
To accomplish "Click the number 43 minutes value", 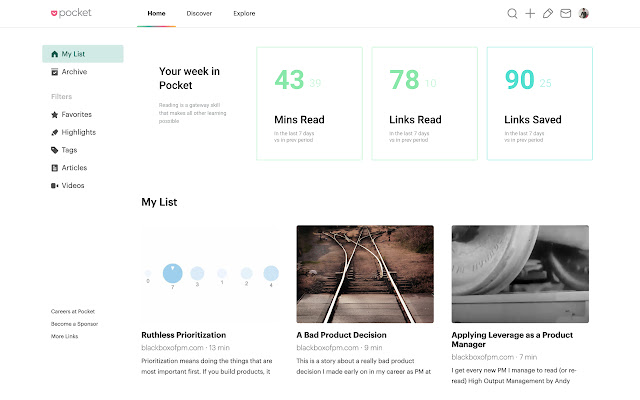I will 289,80.
